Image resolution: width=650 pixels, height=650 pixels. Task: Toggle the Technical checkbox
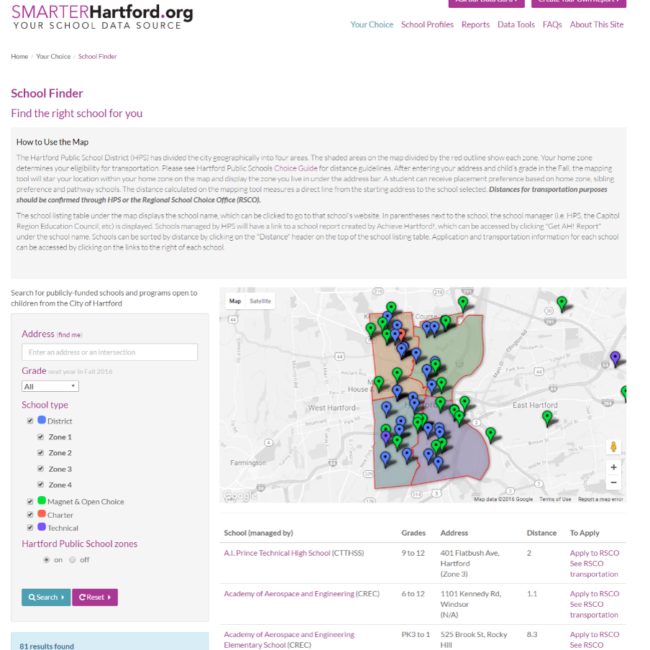30,528
